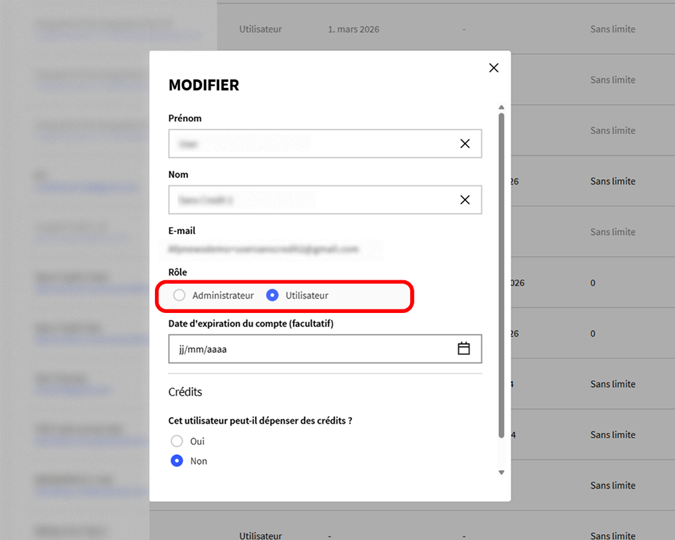Click the dialog scrollbar up arrow
Image resolution: width=675 pixels, height=540 pixels.
(x=501, y=105)
